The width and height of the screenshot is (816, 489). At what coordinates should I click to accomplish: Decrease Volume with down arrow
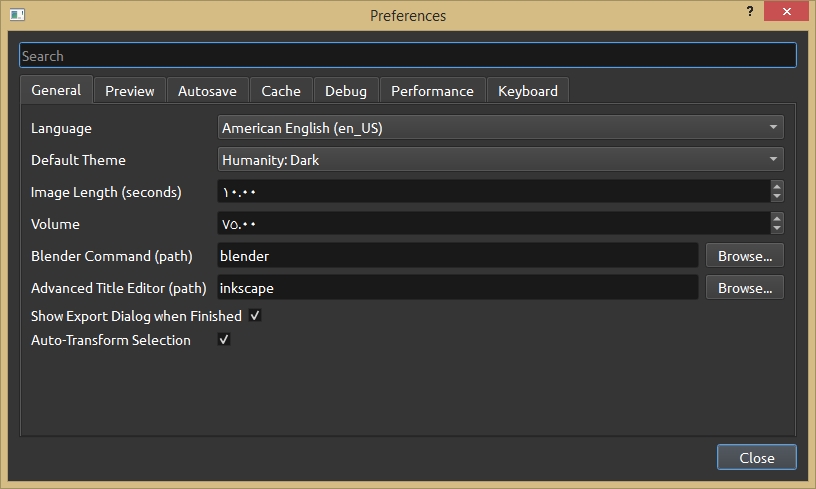777,228
